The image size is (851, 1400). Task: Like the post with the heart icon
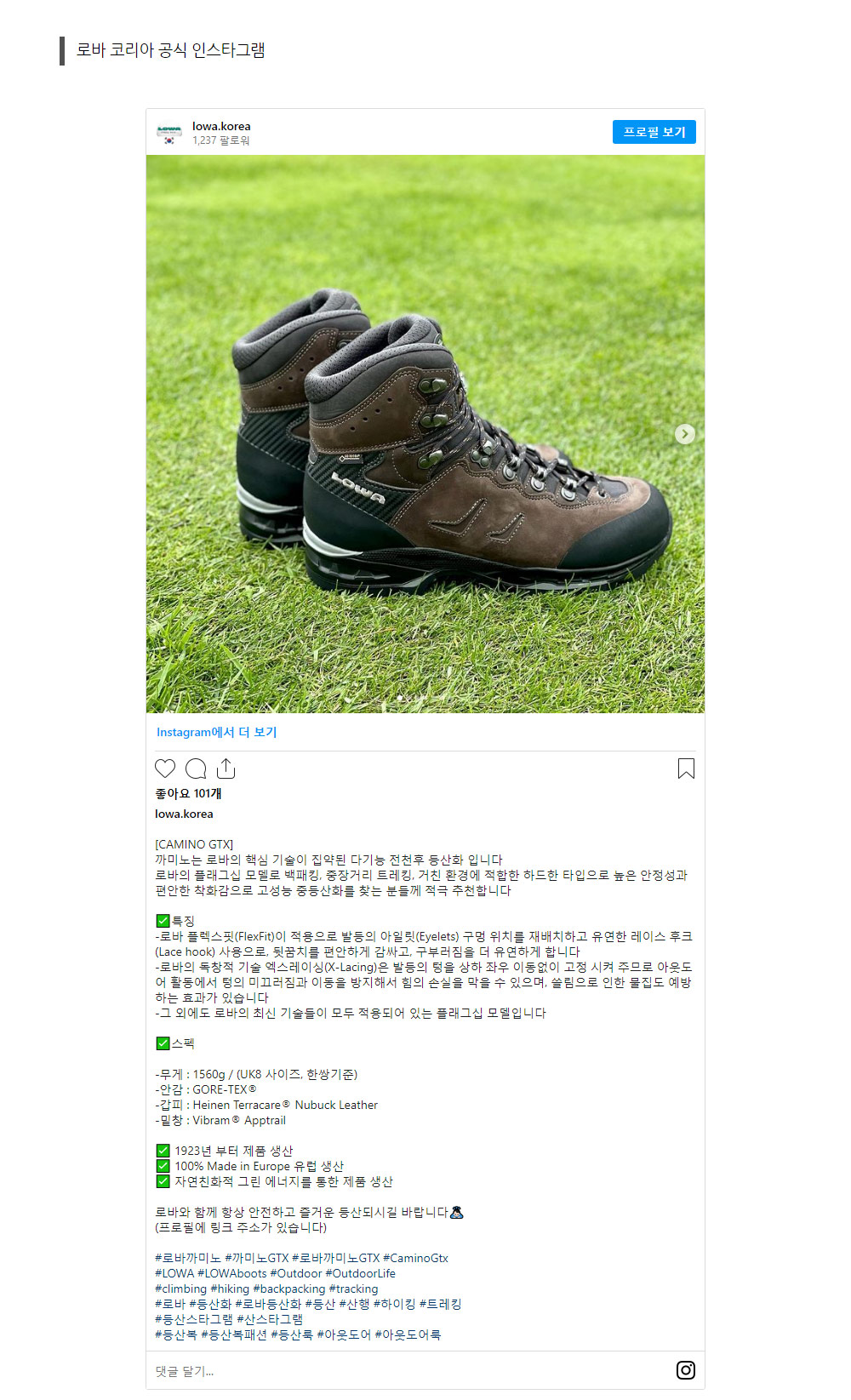[165, 769]
